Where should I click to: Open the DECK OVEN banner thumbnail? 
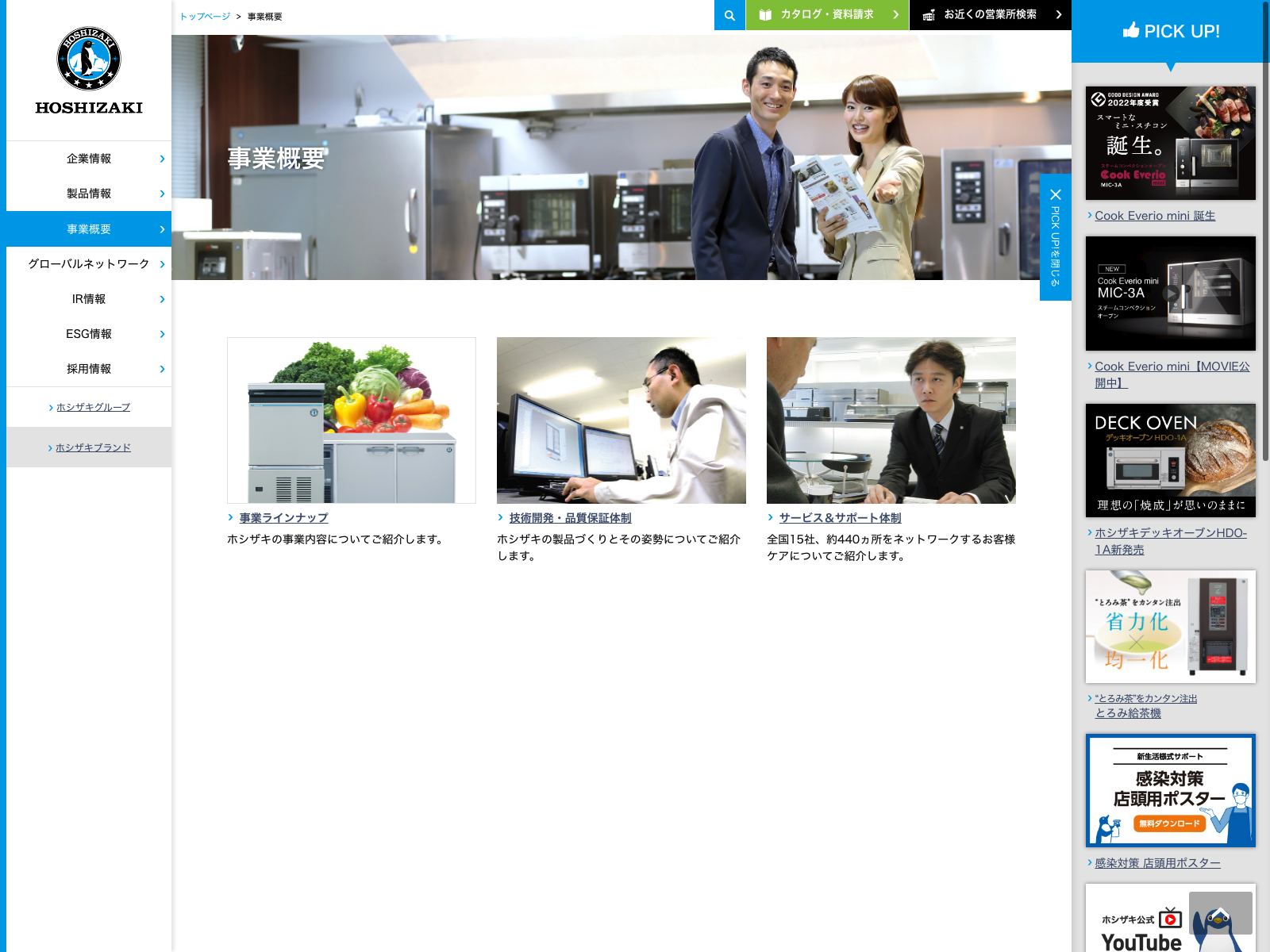coord(1170,460)
